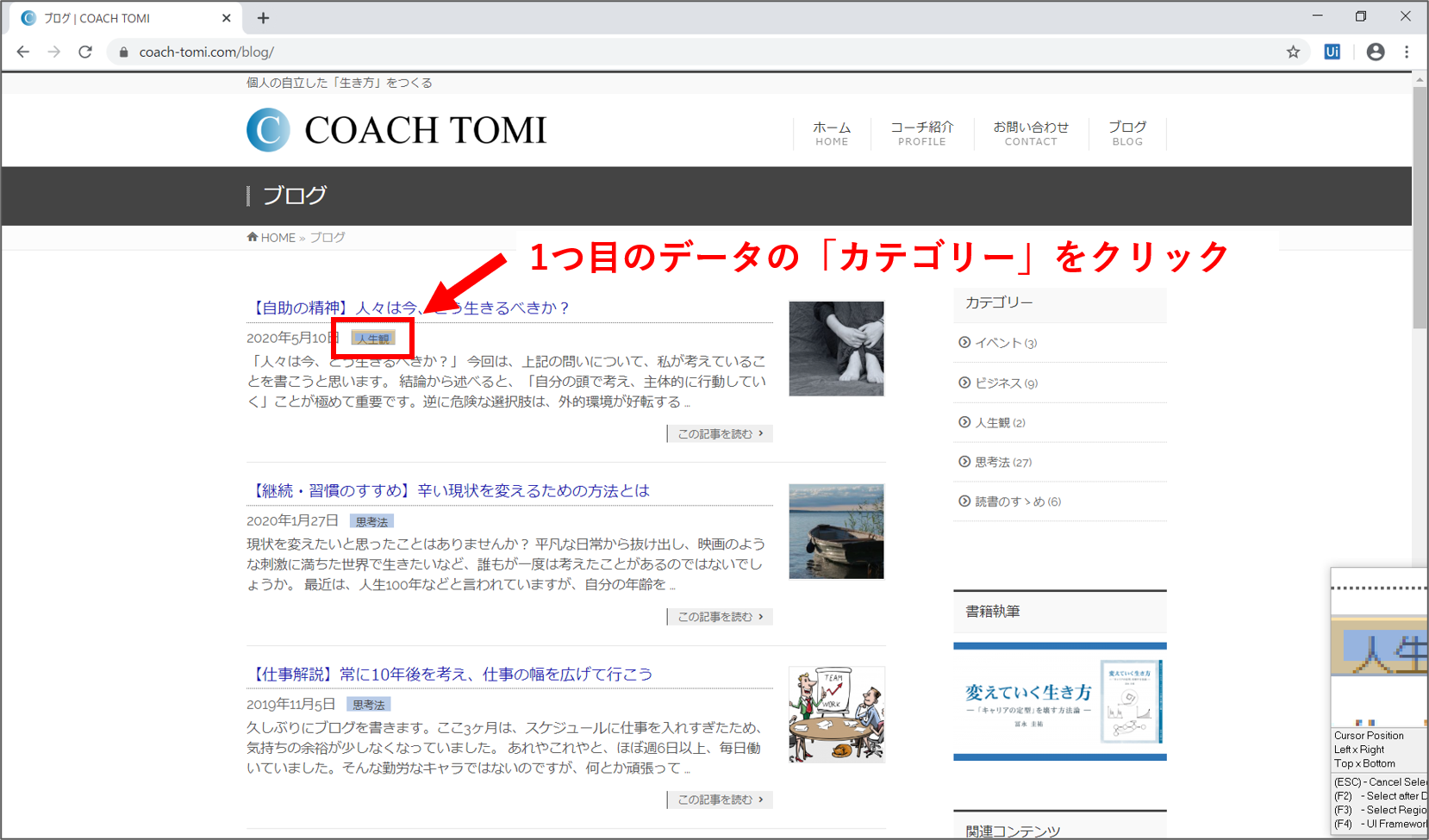Image resolution: width=1429 pixels, height=840 pixels.
Task: Click the COACH TOMI logo icon
Action: coord(268,130)
